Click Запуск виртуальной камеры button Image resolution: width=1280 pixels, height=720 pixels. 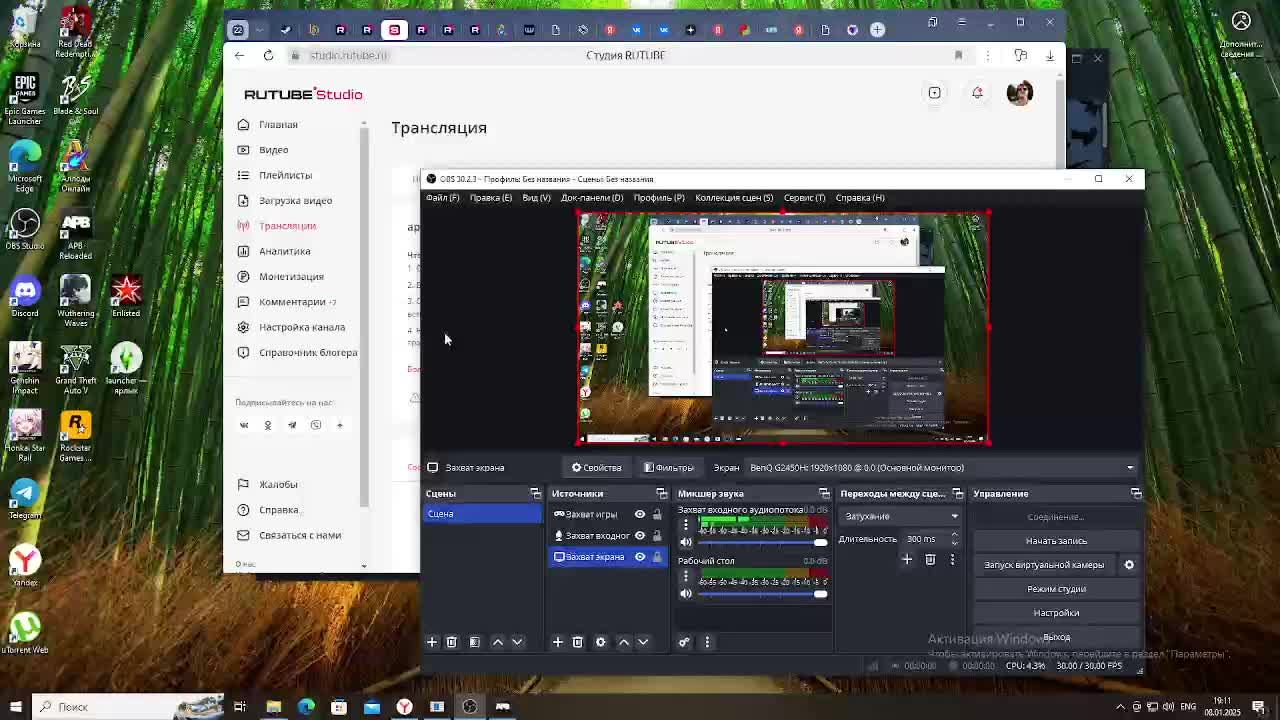point(1044,565)
